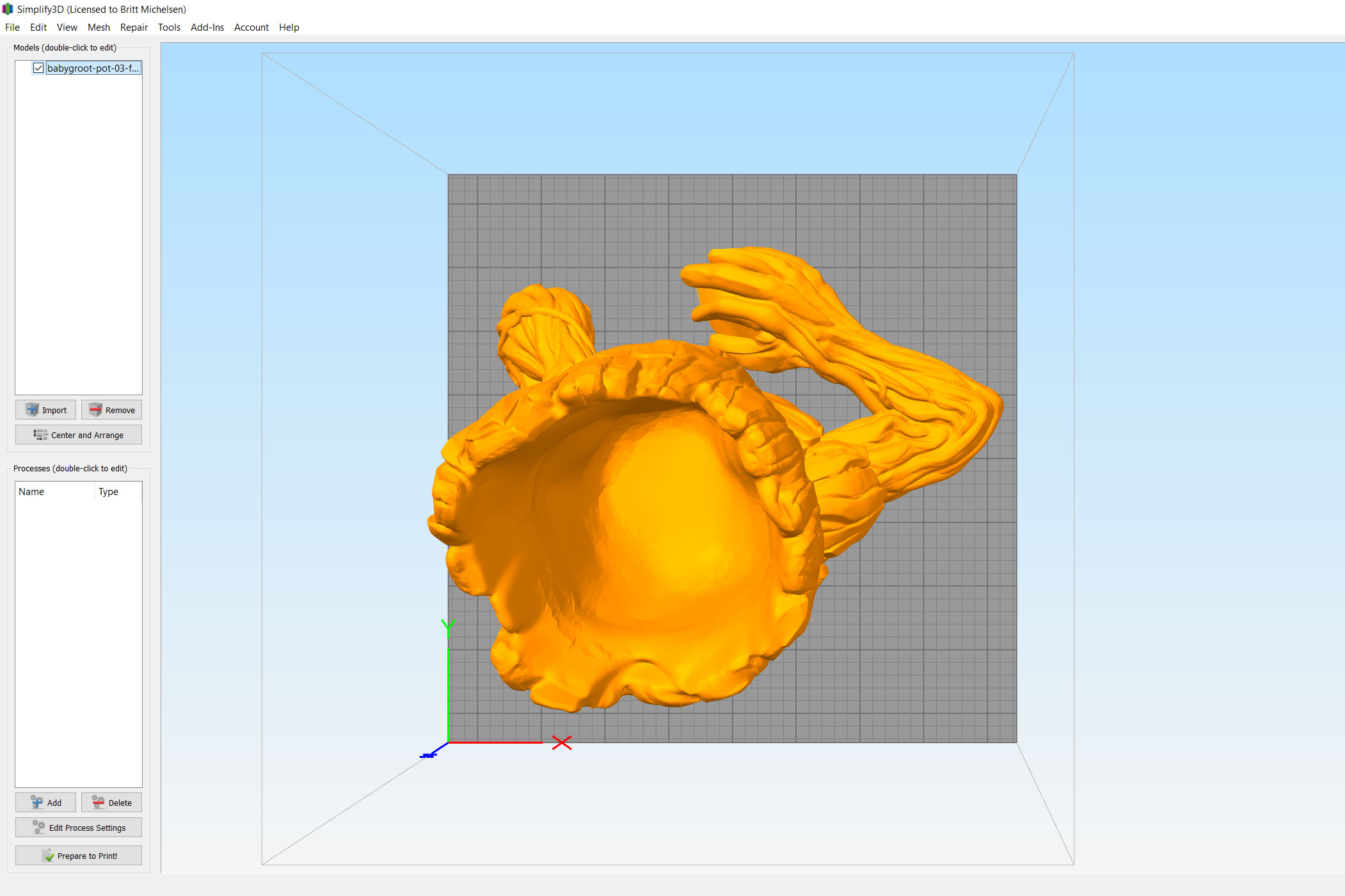Open the Add-Ins menu

(x=207, y=28)
